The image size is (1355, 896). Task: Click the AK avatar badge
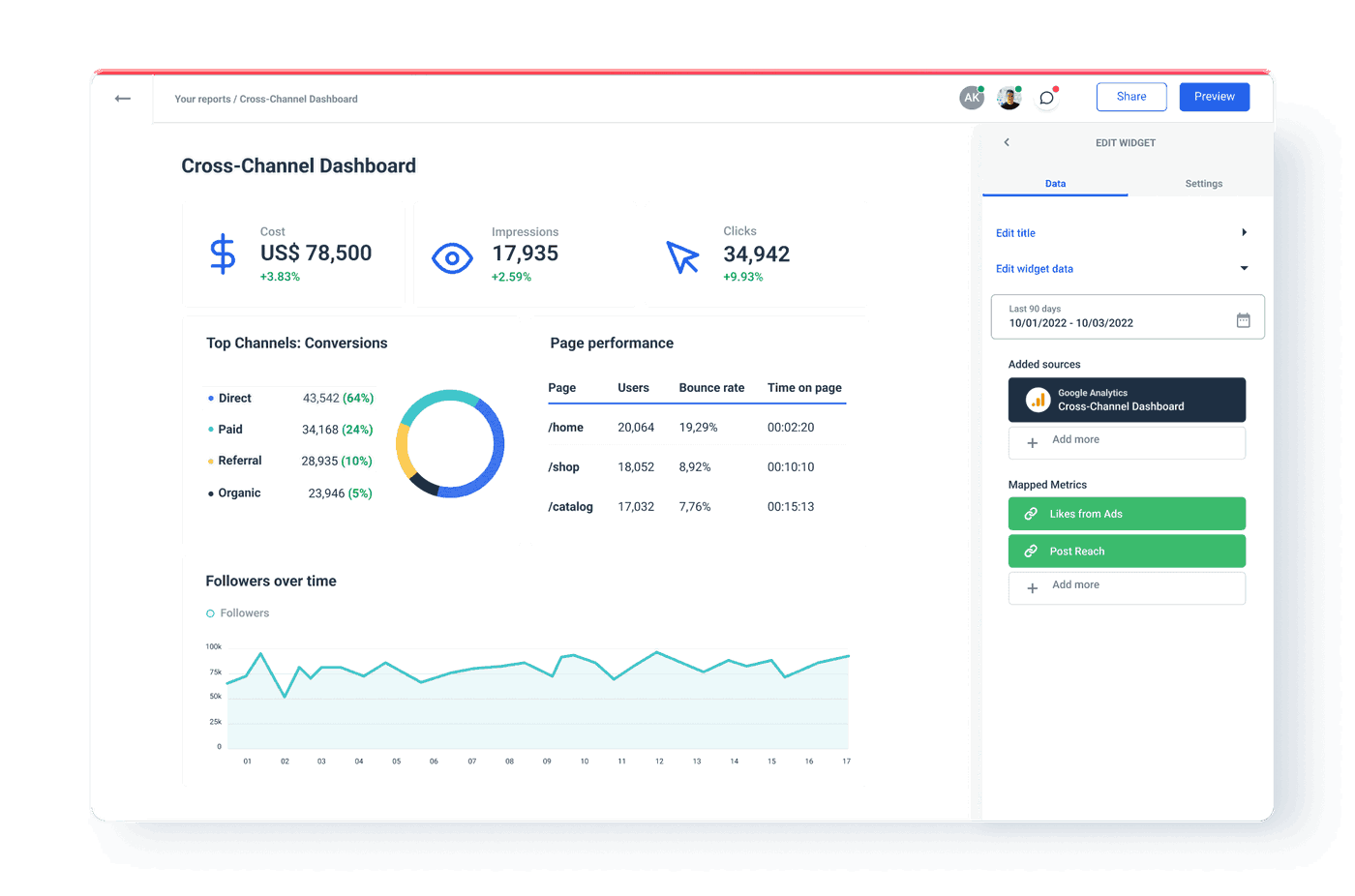pos(972,97)
